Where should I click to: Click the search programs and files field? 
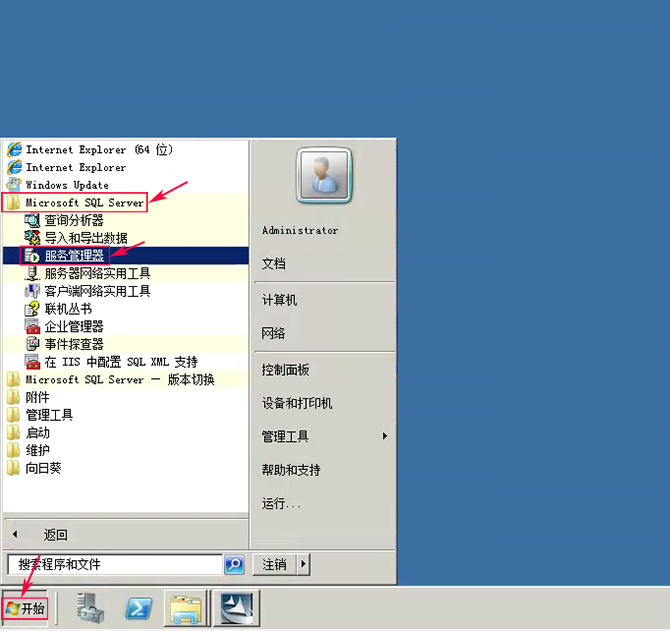[x=114, y=565]
